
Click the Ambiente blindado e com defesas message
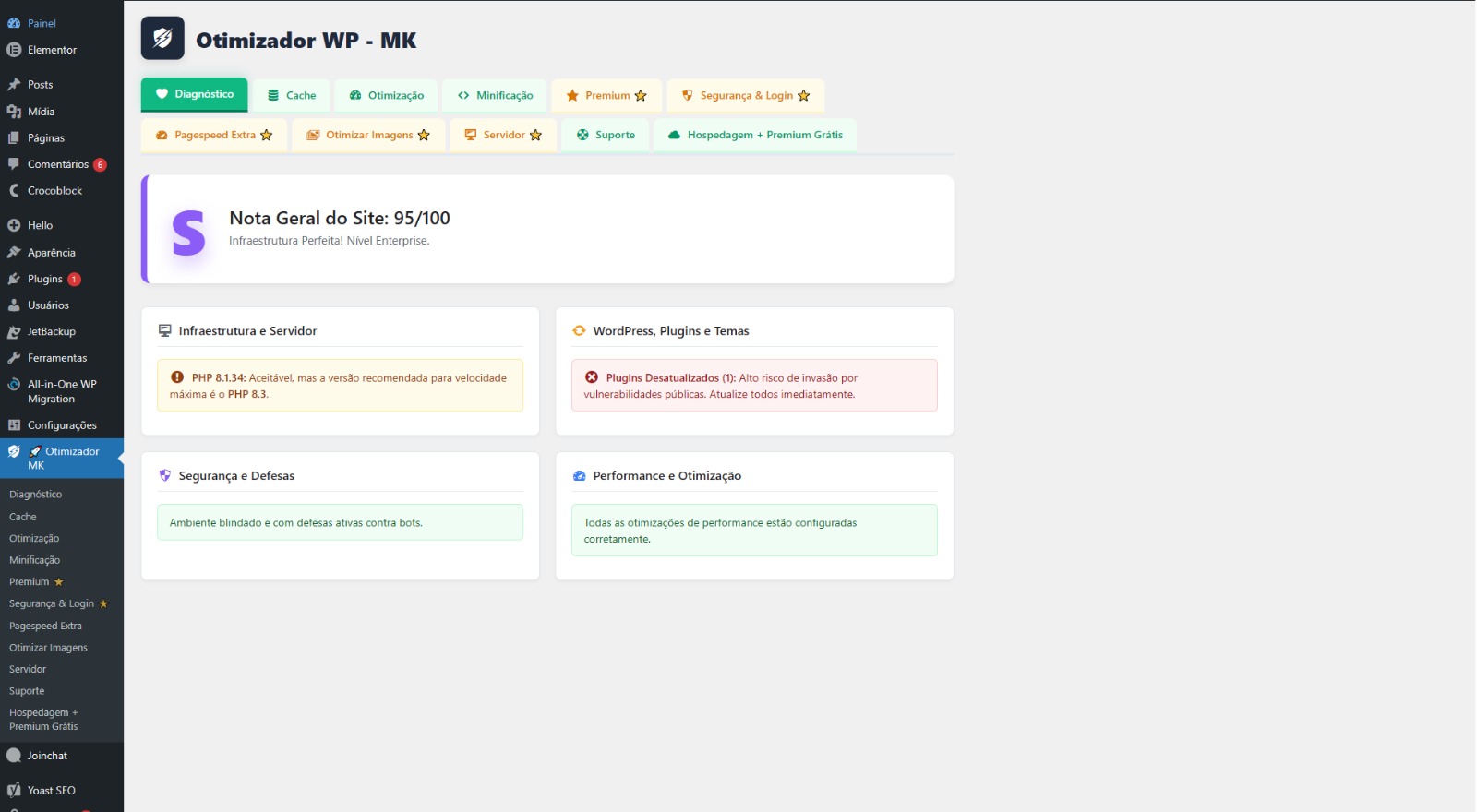(296, 522)
